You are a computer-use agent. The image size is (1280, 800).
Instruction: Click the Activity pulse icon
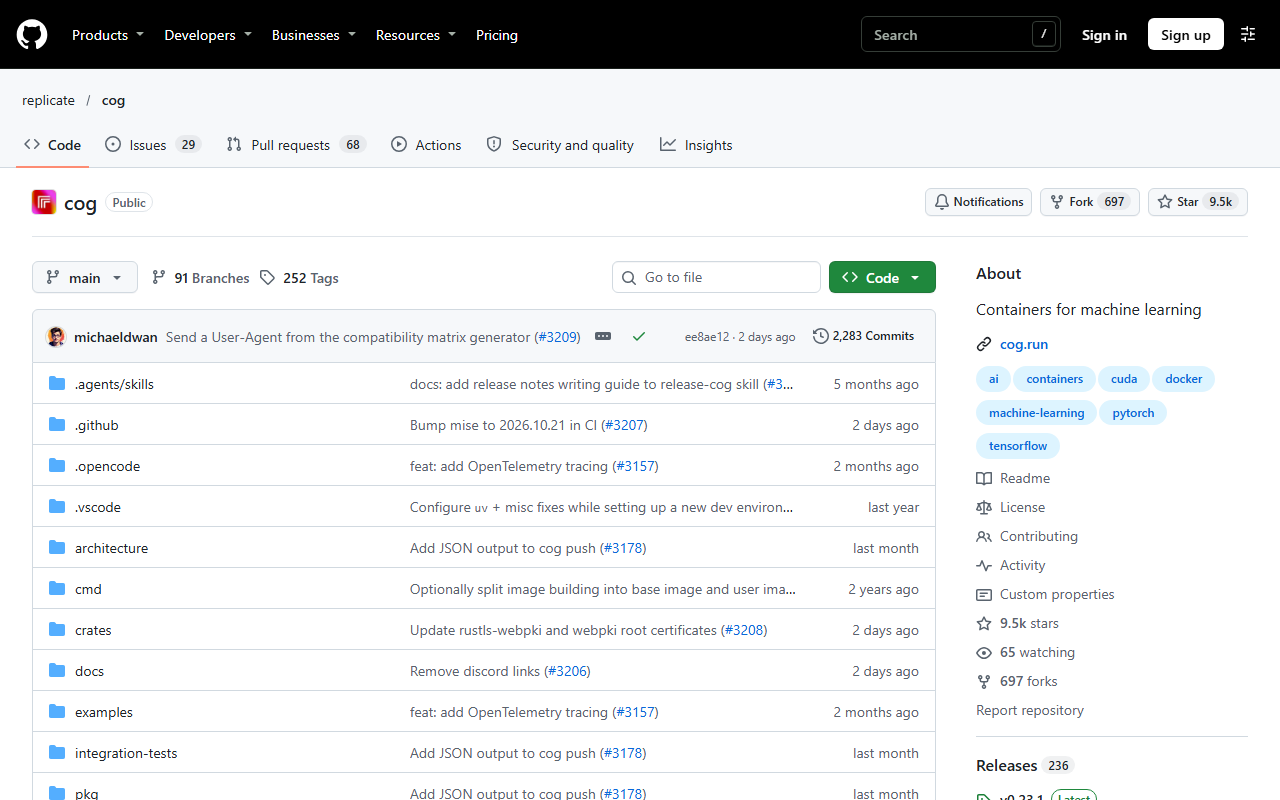(x=984, y=565)
